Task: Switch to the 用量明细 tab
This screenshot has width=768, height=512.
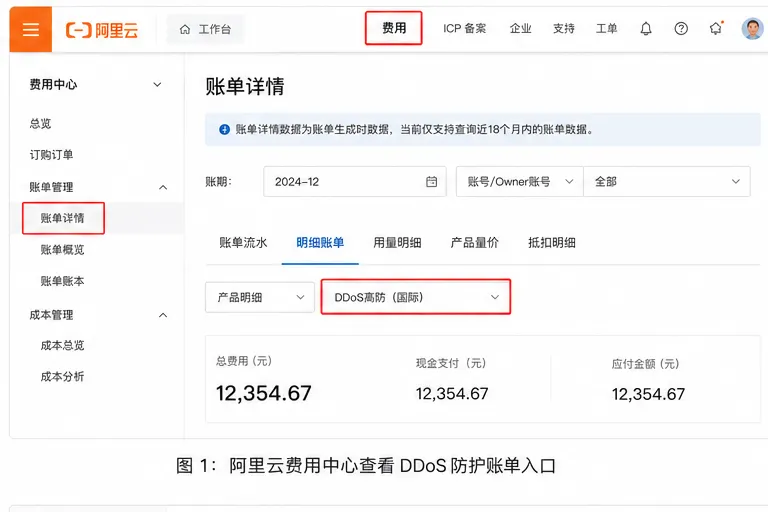Action: [397, 243]
